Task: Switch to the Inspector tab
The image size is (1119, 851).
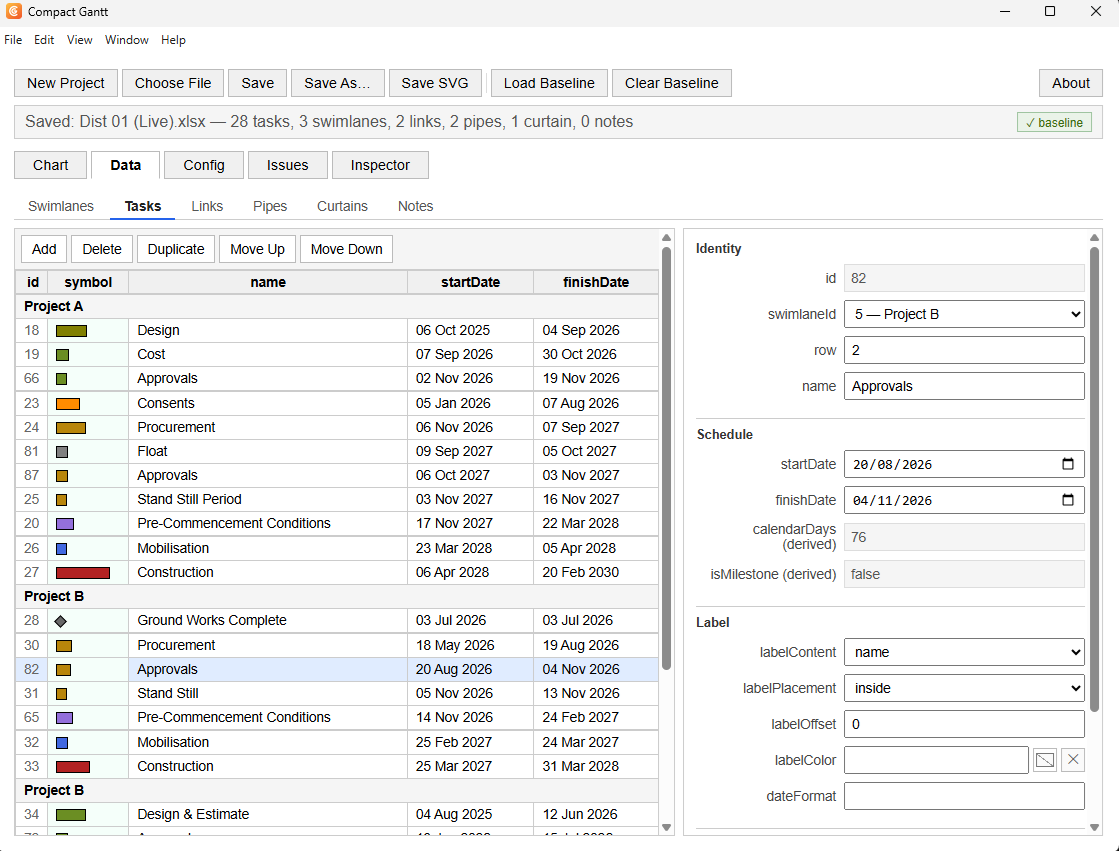Action: coord(380,165)
